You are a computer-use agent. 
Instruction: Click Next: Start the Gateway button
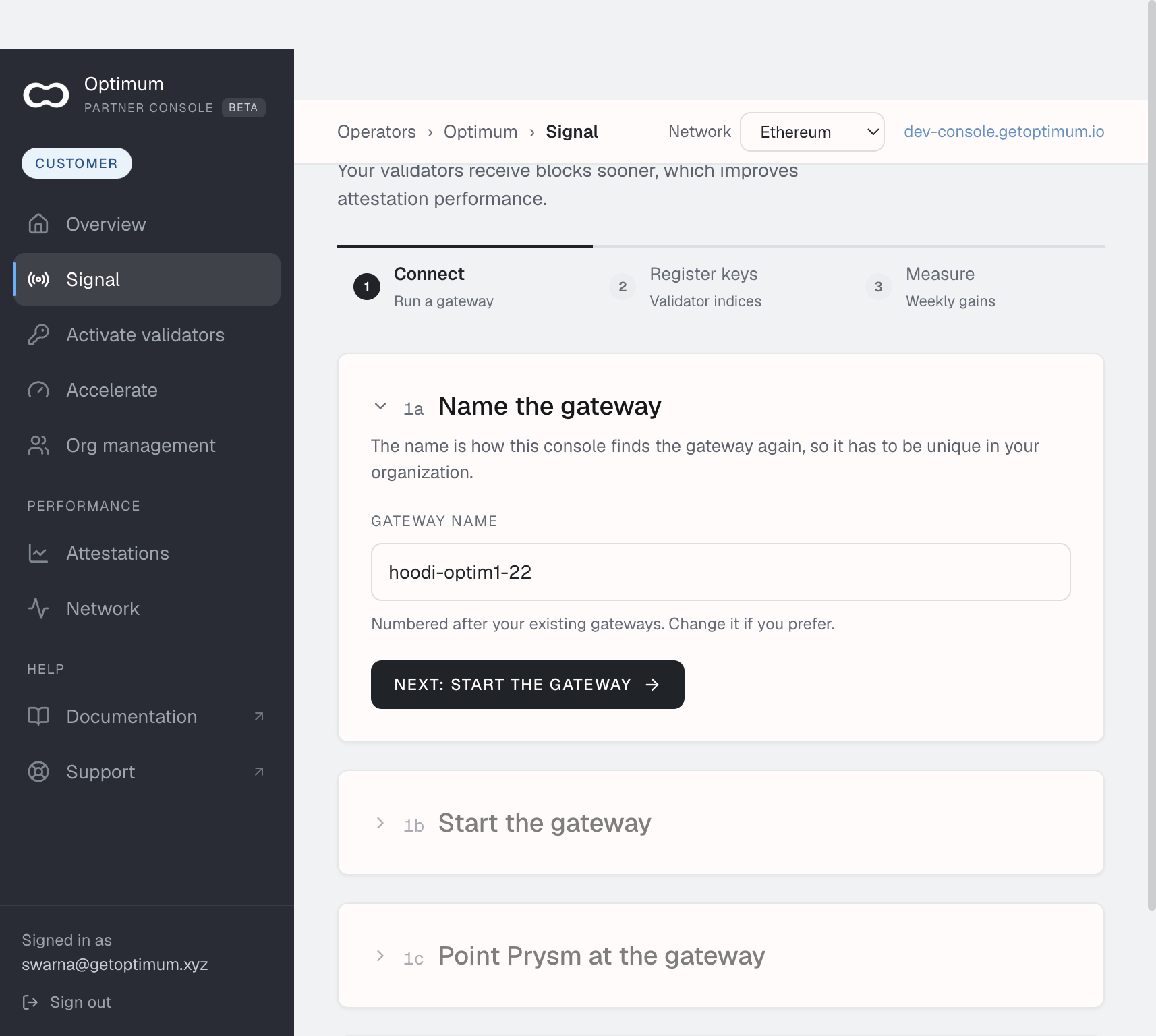click(527, 685)
